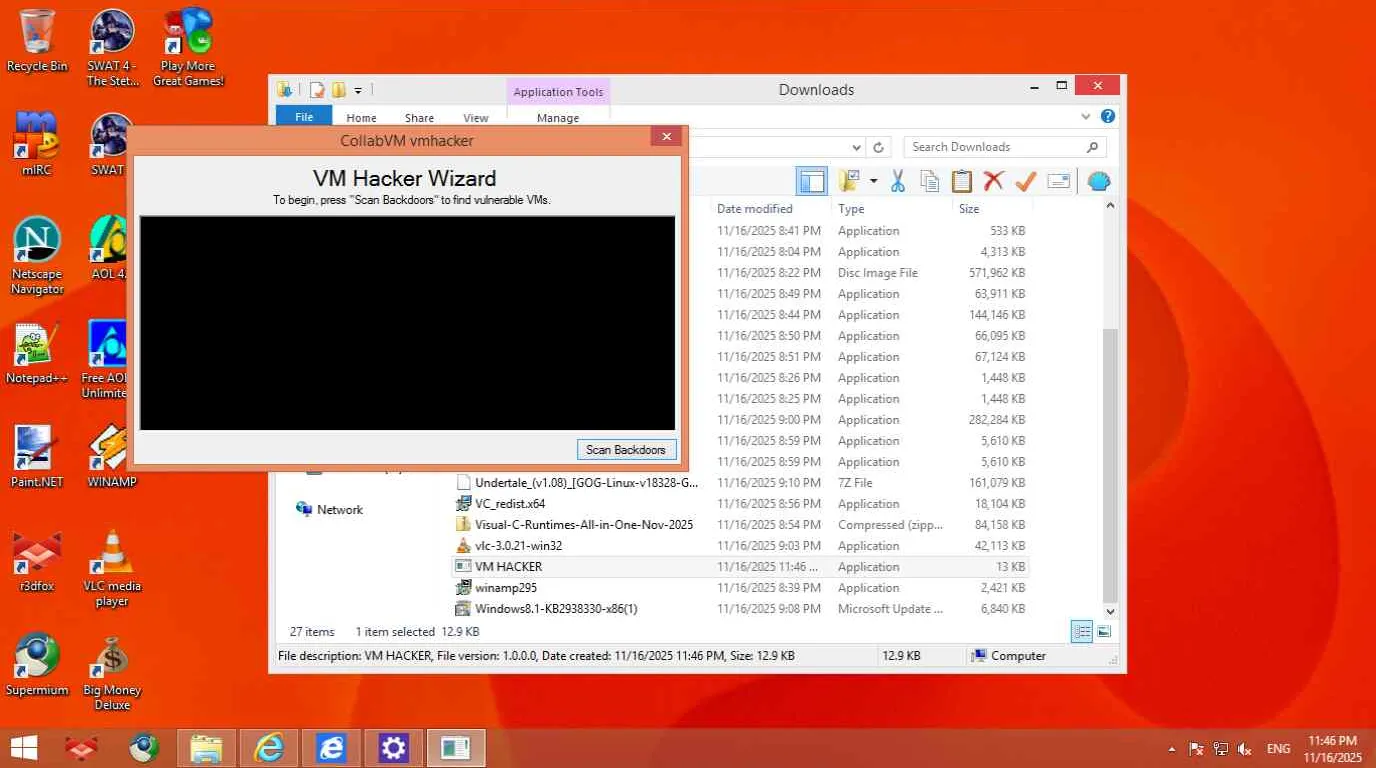The width and height of the screenshot is (1376, 768).
Task: Open the Recycle Bin desktop icon
Action: click(37, 41)
